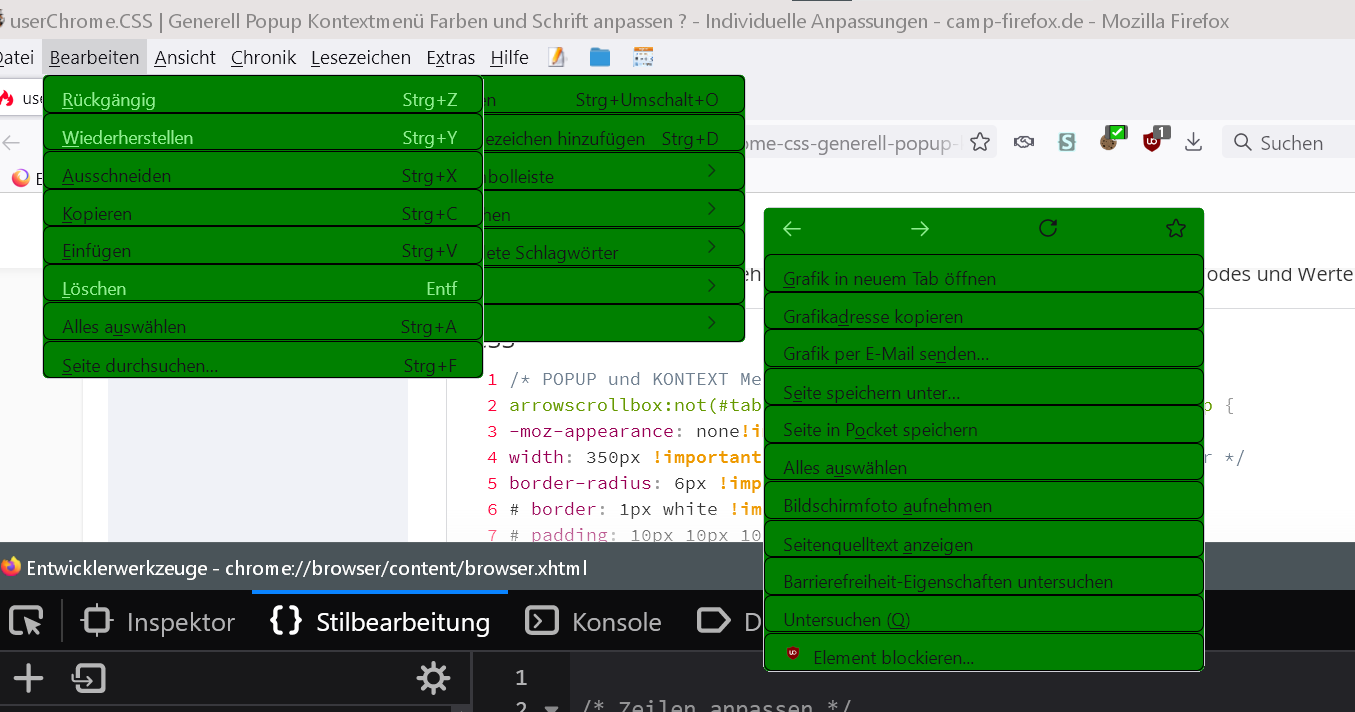Switch to the Konsole tab
1355x712 pixels.
point(594,622)
